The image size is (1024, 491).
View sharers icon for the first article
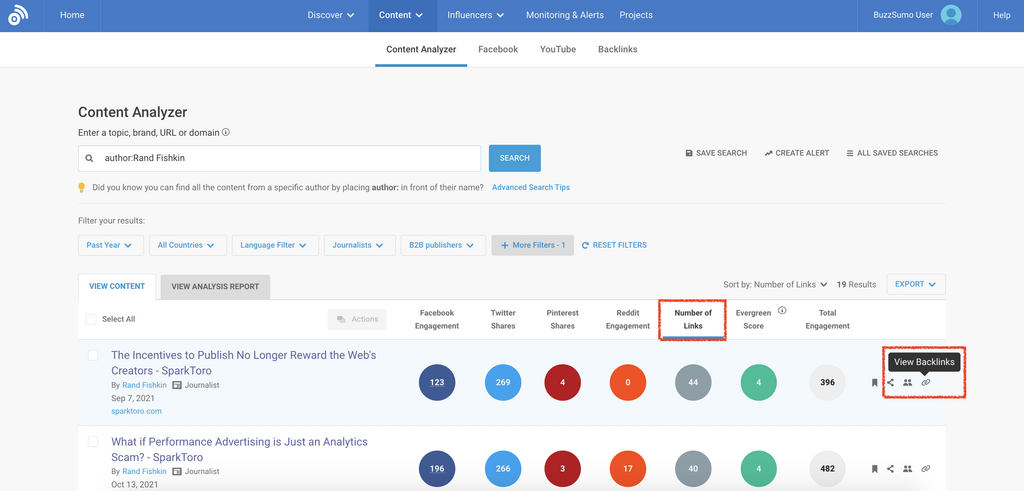point(907,382)
